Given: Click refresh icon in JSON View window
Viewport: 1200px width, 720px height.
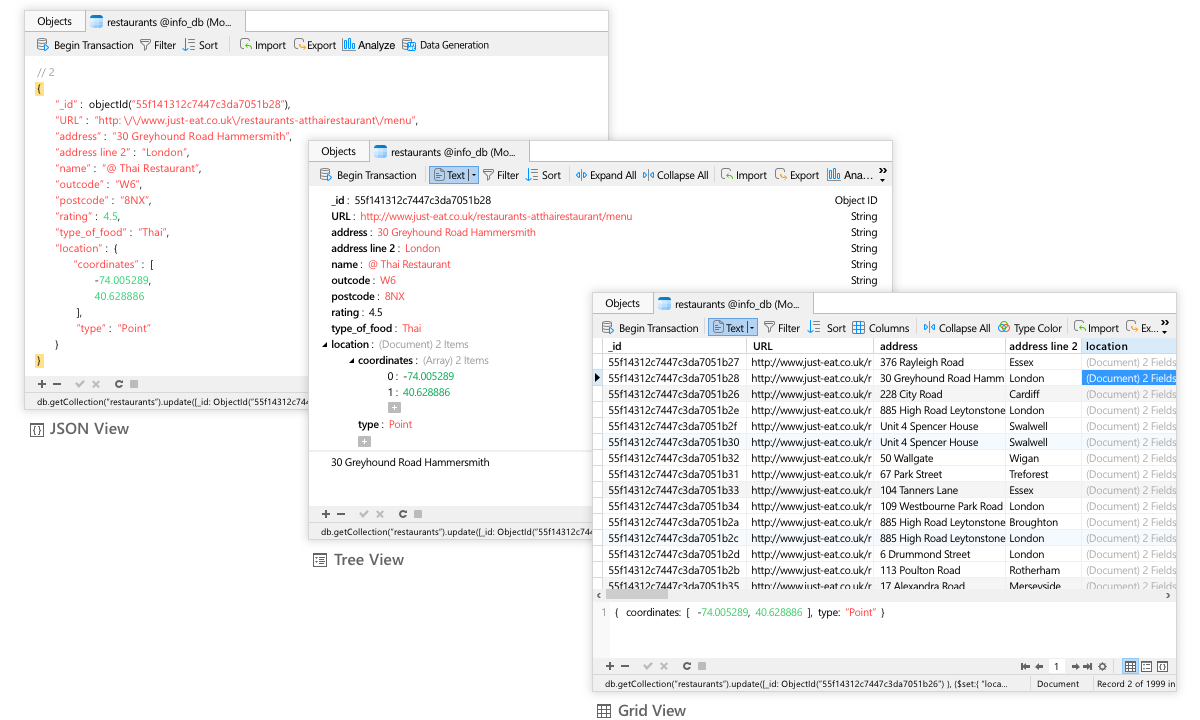Looking at the screenshot, I should point(119,384).
